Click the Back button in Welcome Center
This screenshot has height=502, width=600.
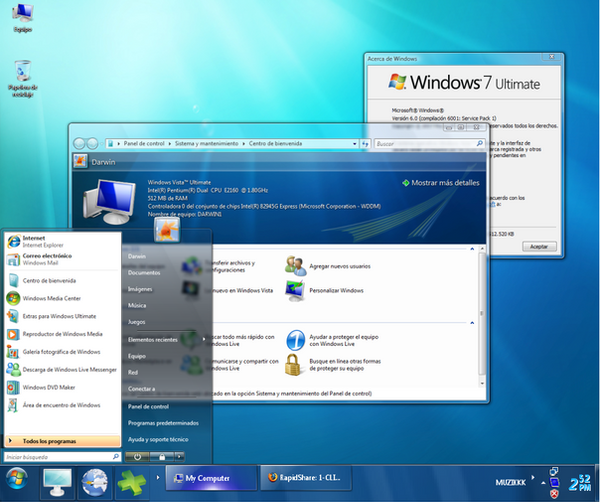pos(79,143)
